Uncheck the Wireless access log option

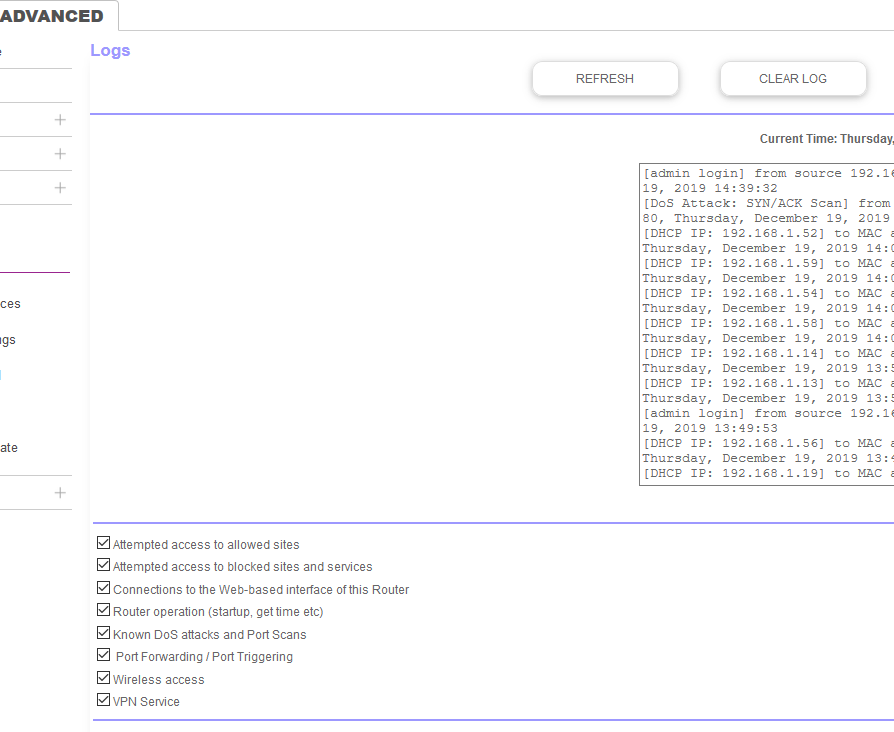[x=103, y=677]
